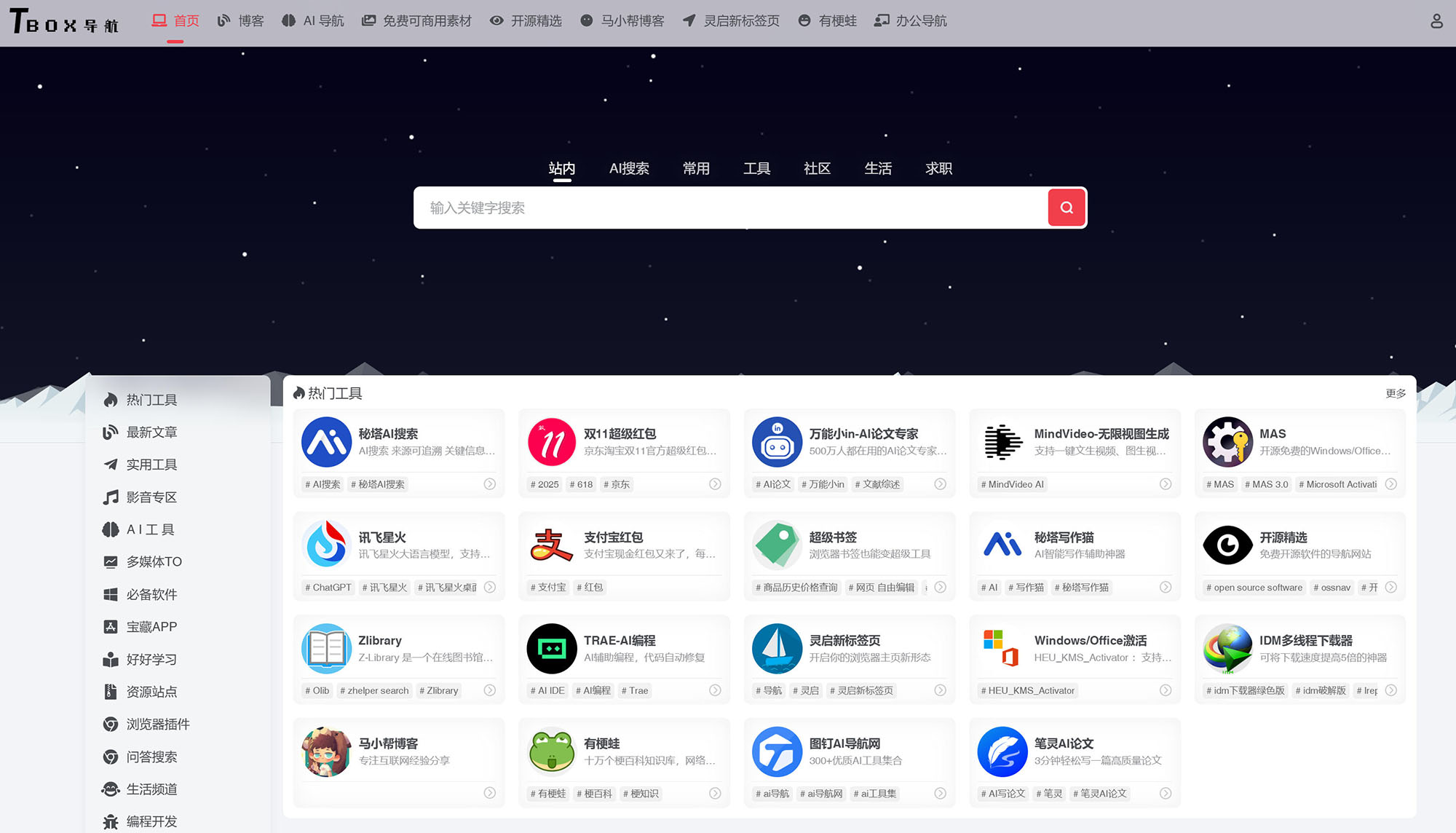This screenshot has height=833, width=1456.
Task: Select 必备软件 in the sidebar
Action: tap(151, 594)
